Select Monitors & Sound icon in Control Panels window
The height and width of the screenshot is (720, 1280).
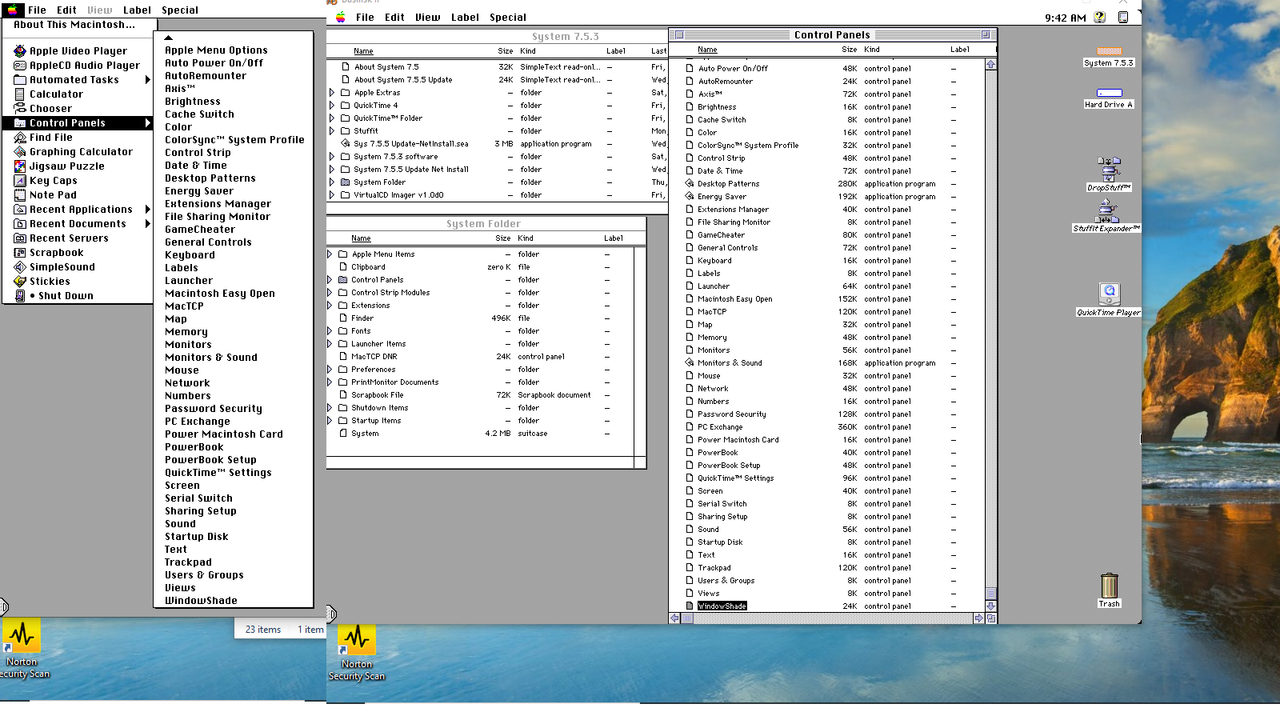(689, 363)
